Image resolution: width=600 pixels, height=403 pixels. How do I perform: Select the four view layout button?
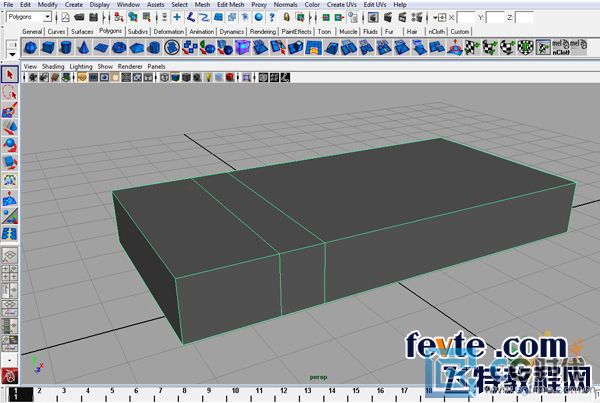pyautogui.click(x=10, y=272)
